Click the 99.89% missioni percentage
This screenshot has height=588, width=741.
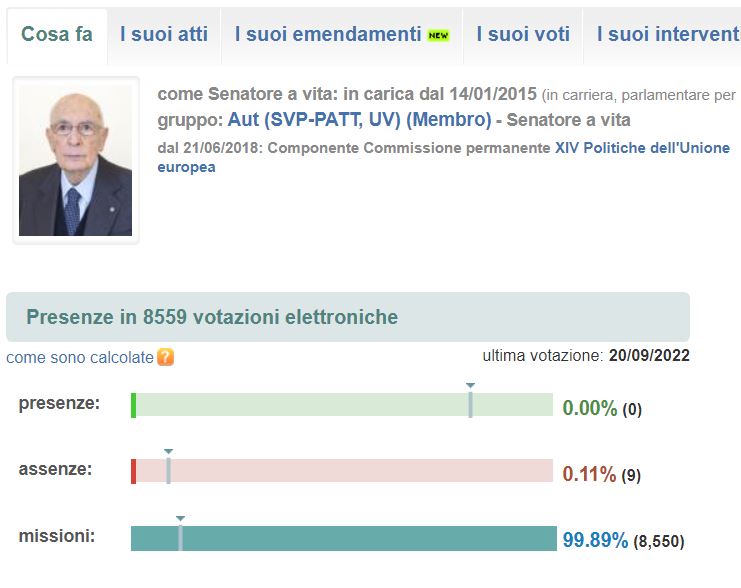click(595, 540)
